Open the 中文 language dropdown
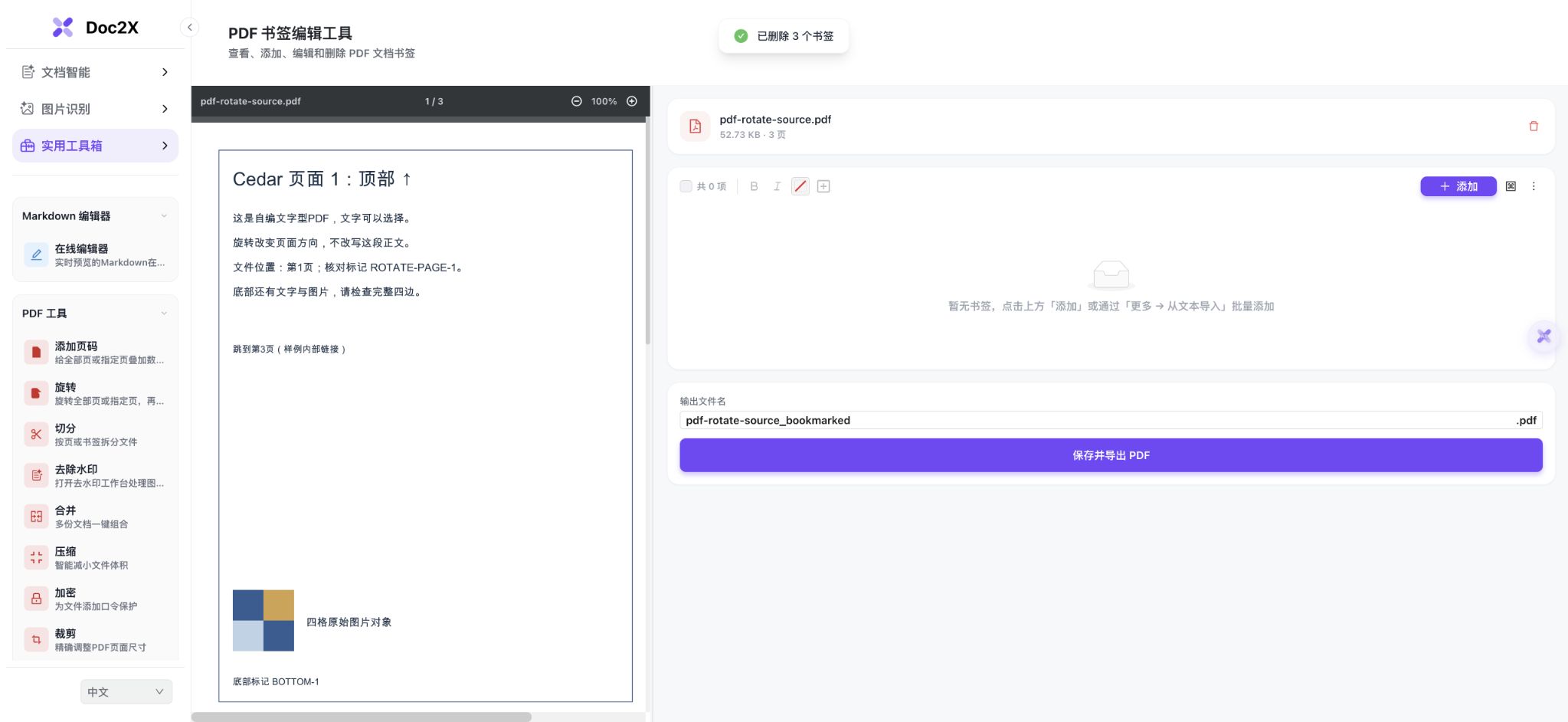 pyautogui.click(x=126, y=691)
